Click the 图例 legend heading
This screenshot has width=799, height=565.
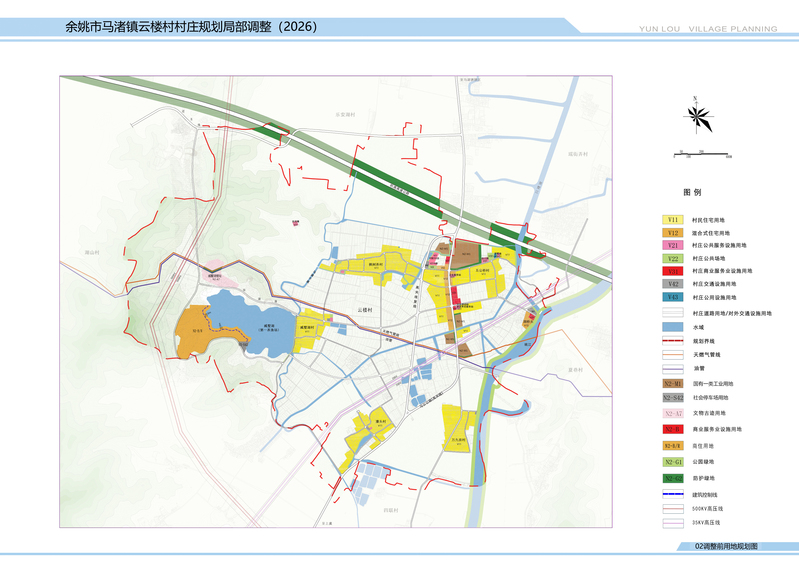pos(692,192)
